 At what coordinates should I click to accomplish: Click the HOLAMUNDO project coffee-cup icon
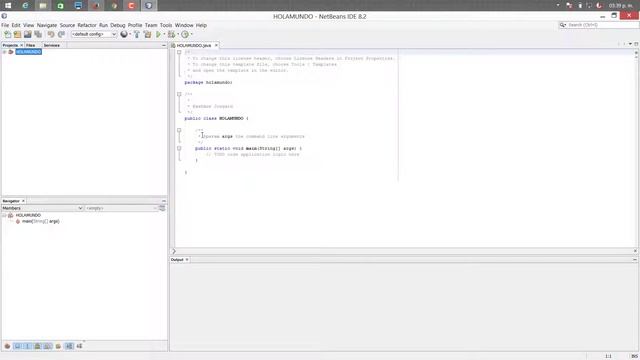coord(11,52)
